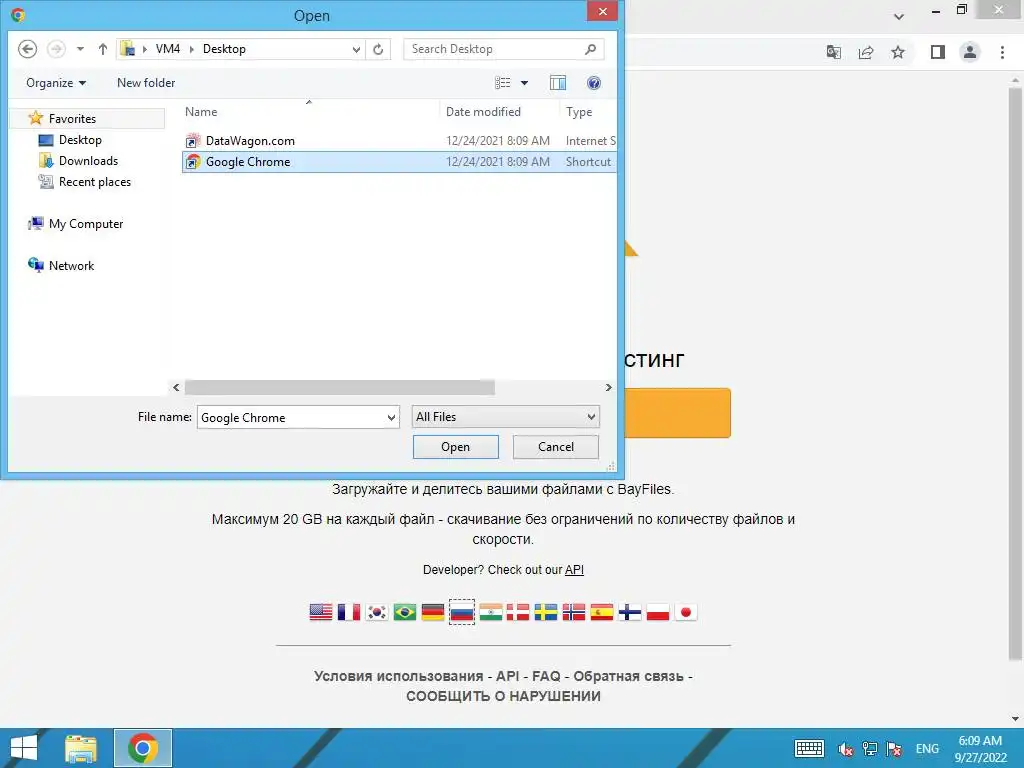This screenshot has height=768, width=1024.
Task: Open Windows Start menu
Action: [24, 748]
